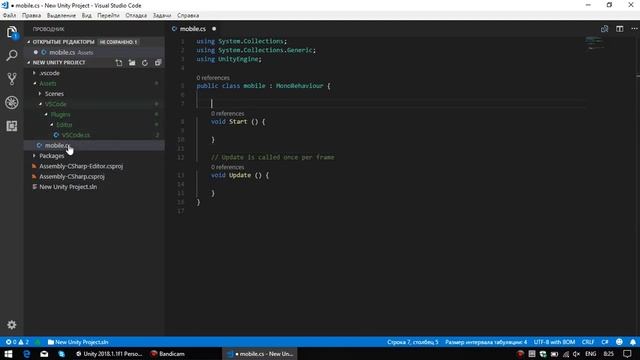Change UTF-8 with BOM encoding
The image size is (640, 360).
(554, 342)
